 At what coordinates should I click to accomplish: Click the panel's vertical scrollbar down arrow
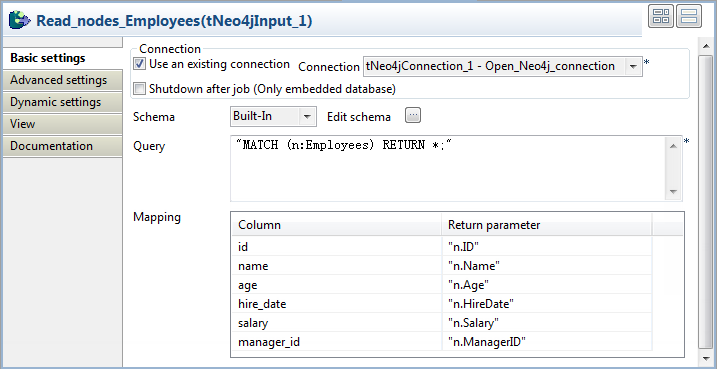click(705, 358)
